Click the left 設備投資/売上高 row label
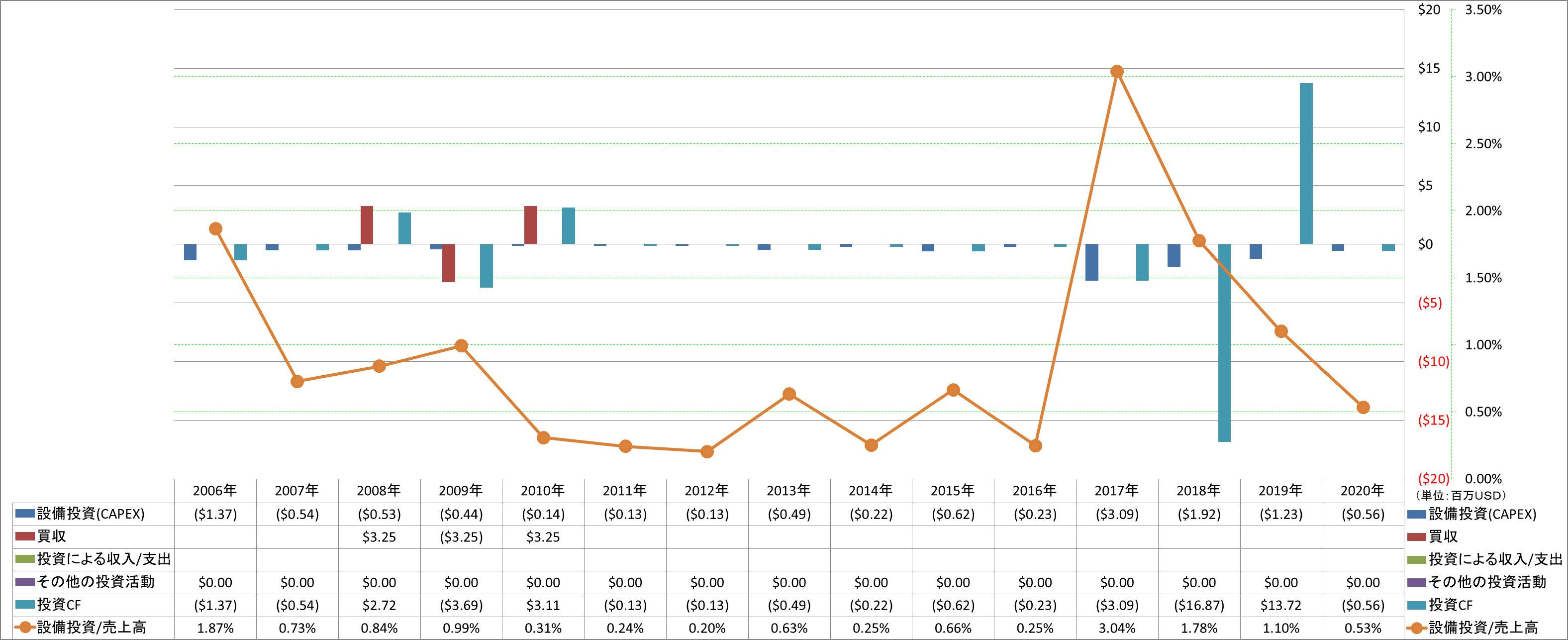The height and width of the screenshot is (640, 1568). tap(92, 627)
